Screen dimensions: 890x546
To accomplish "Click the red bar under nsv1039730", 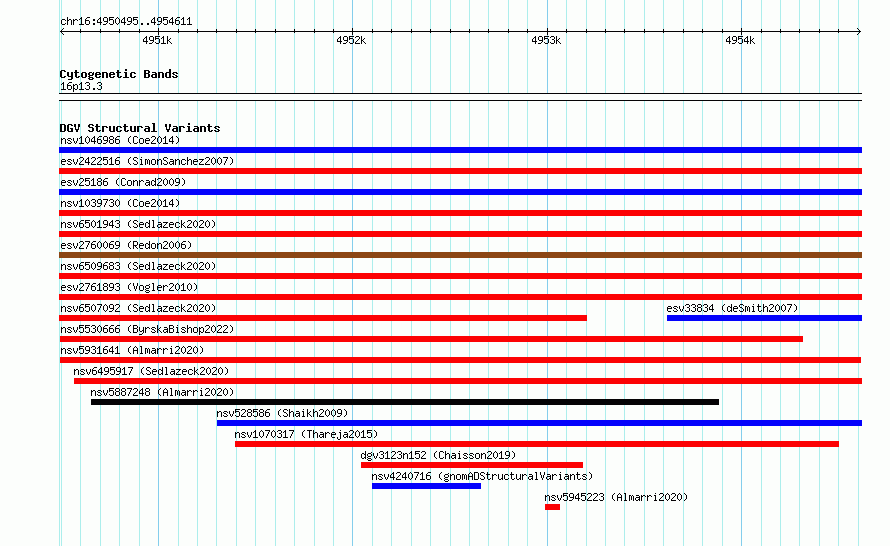I will click(460, 213).
